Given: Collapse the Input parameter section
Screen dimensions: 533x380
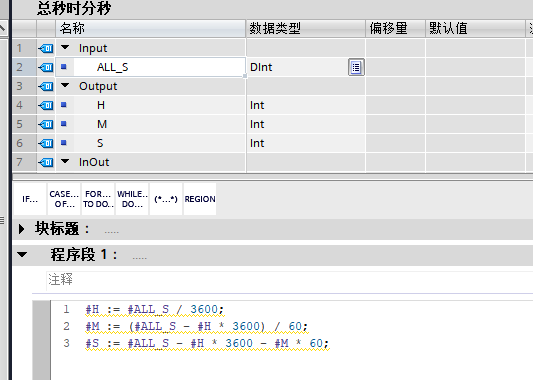Looking at the screenshot, I should (65, 48).
